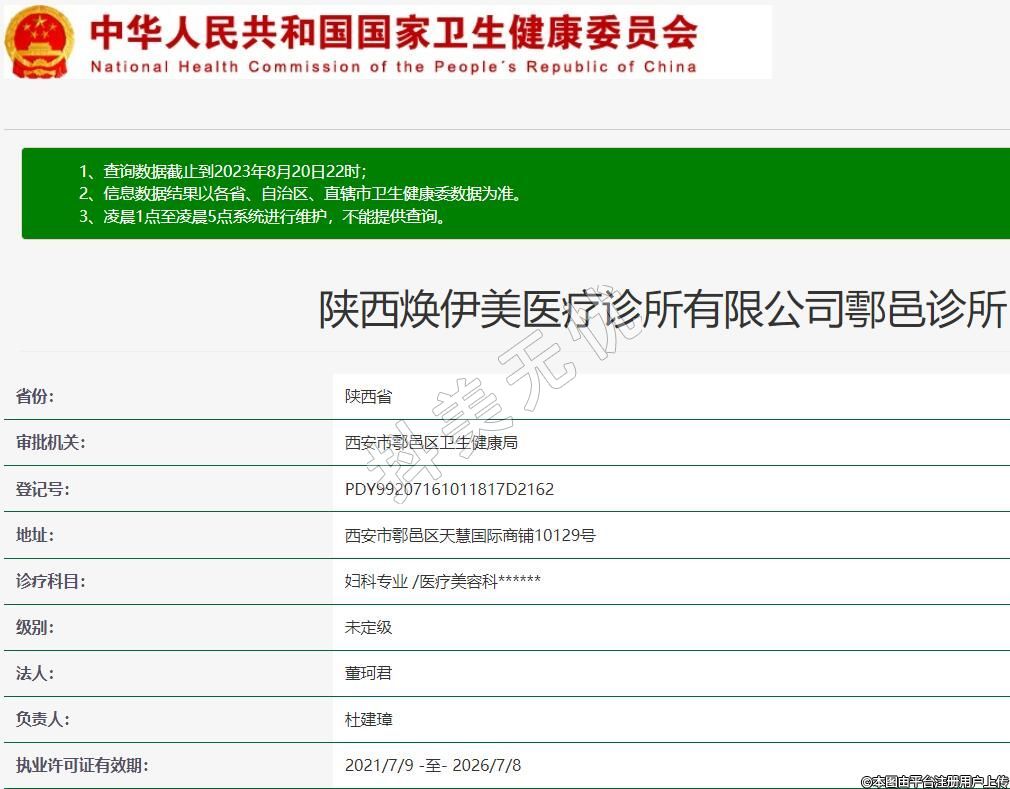Click the English subtitle National Health Commission
This screenshot has width=1010, height=789.
[x=393, y=67]
